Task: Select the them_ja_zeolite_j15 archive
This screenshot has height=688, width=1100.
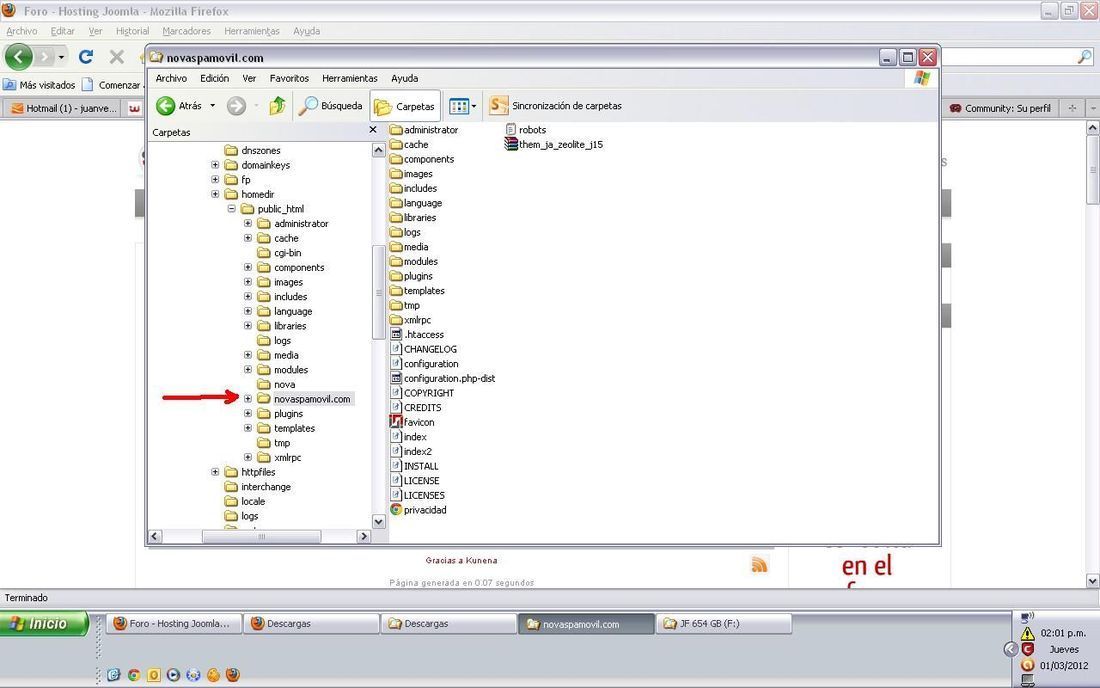Action: [554, 144]
